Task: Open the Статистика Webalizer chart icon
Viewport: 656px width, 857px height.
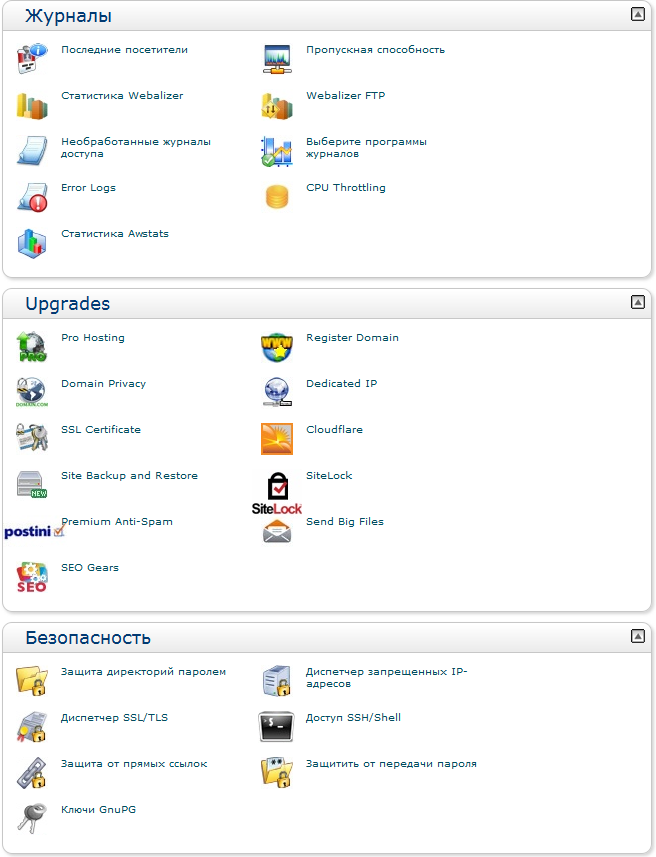Action: tap(32, 105)
